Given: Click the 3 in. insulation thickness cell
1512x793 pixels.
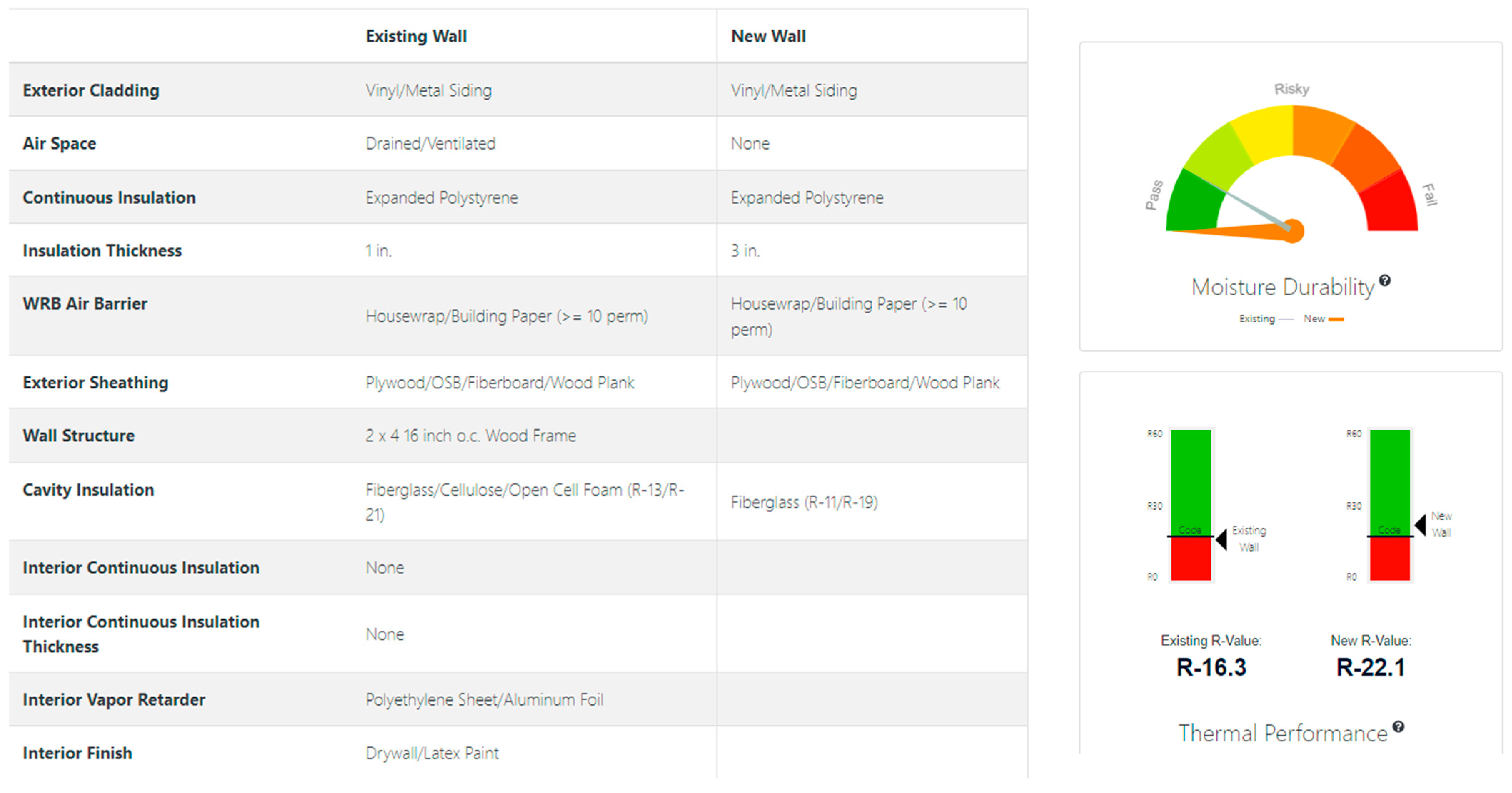Looking at the screenshot, I should (x=745, y=251).
